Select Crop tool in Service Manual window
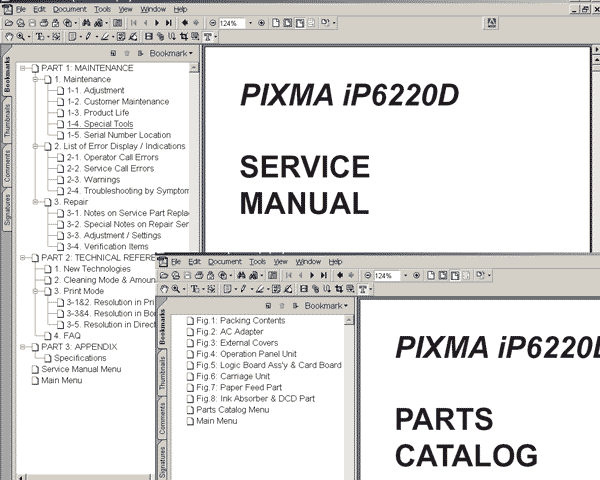The image size is (600, 480). point(184,37)
